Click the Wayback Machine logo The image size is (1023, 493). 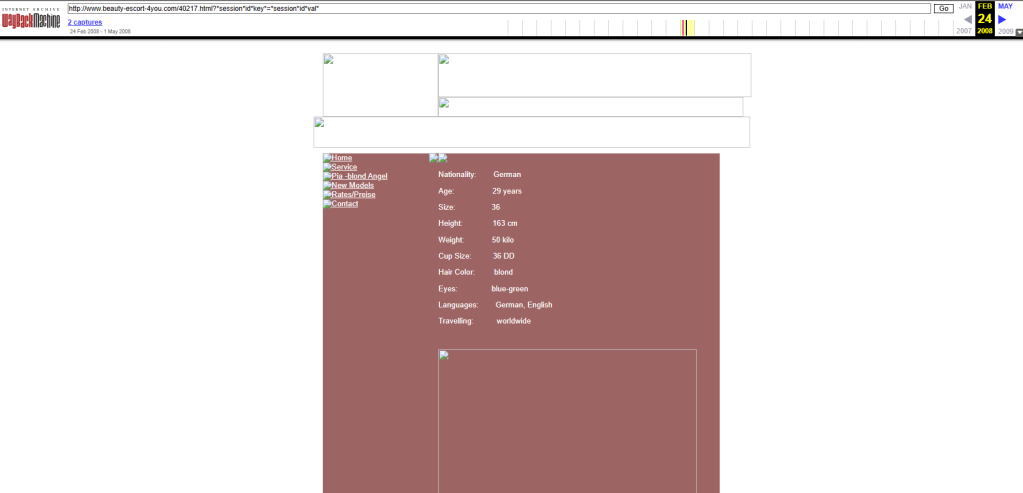click(31, 19)
